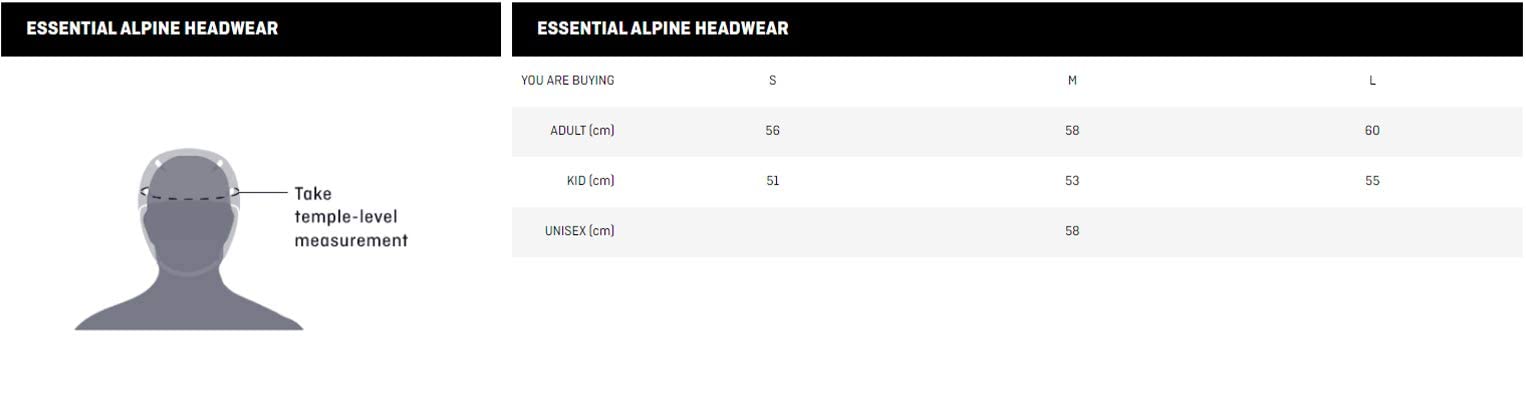Click the dashed measurement line on the head
Image resolution: width=1526 pixels, height=411 pixels.
coord(188,198)
